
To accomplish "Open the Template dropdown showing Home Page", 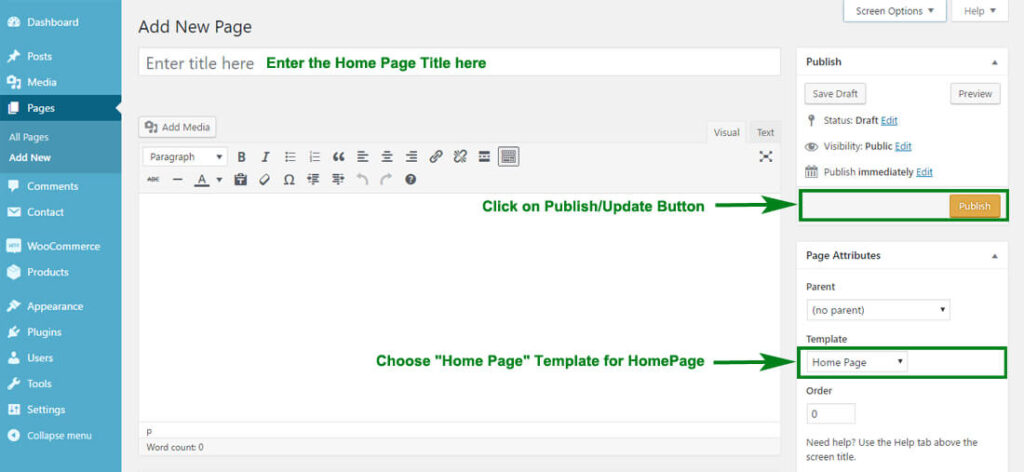I will tap(857, 362).
